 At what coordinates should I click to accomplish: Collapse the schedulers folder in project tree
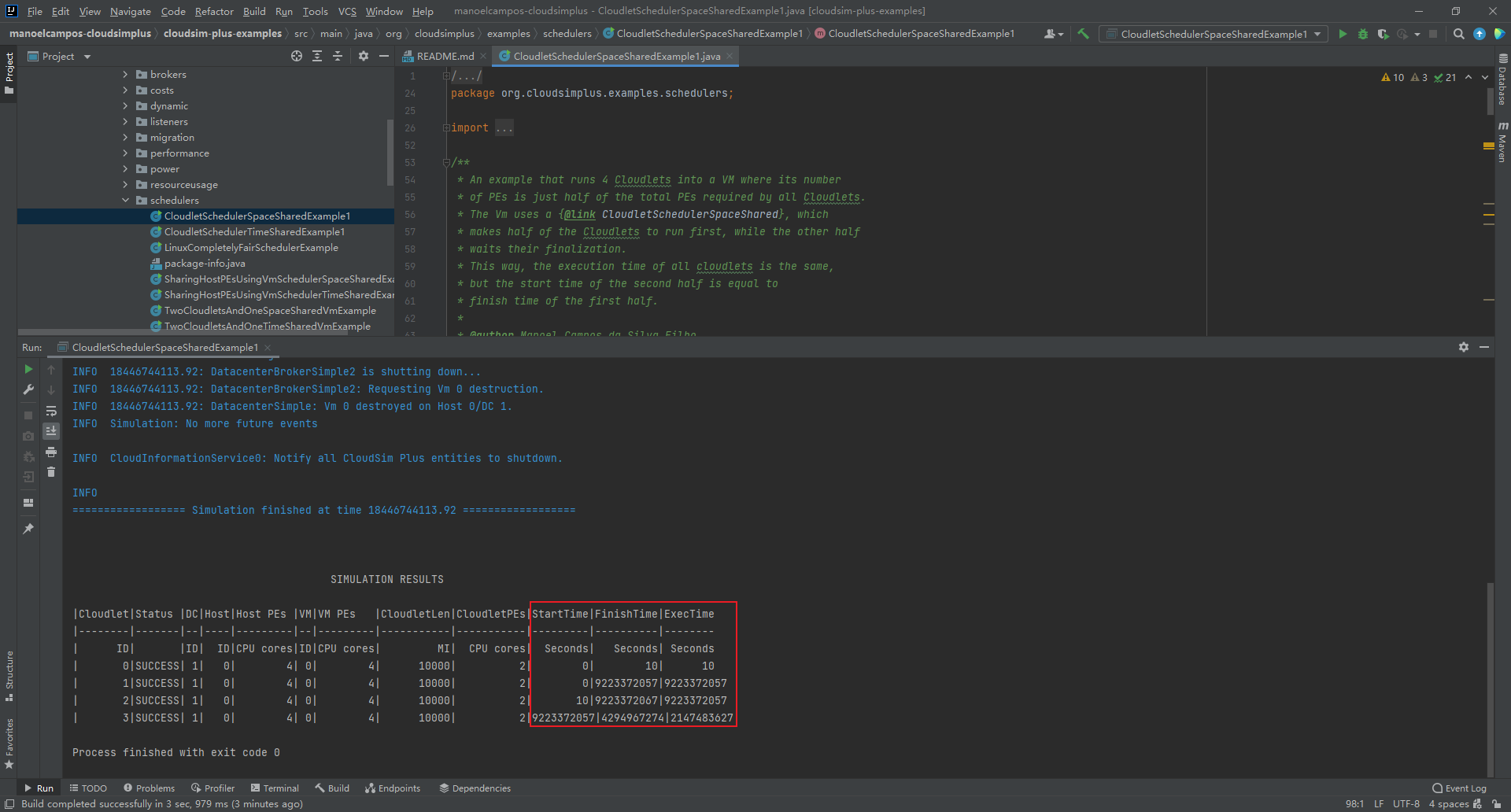tap(125, 200)
